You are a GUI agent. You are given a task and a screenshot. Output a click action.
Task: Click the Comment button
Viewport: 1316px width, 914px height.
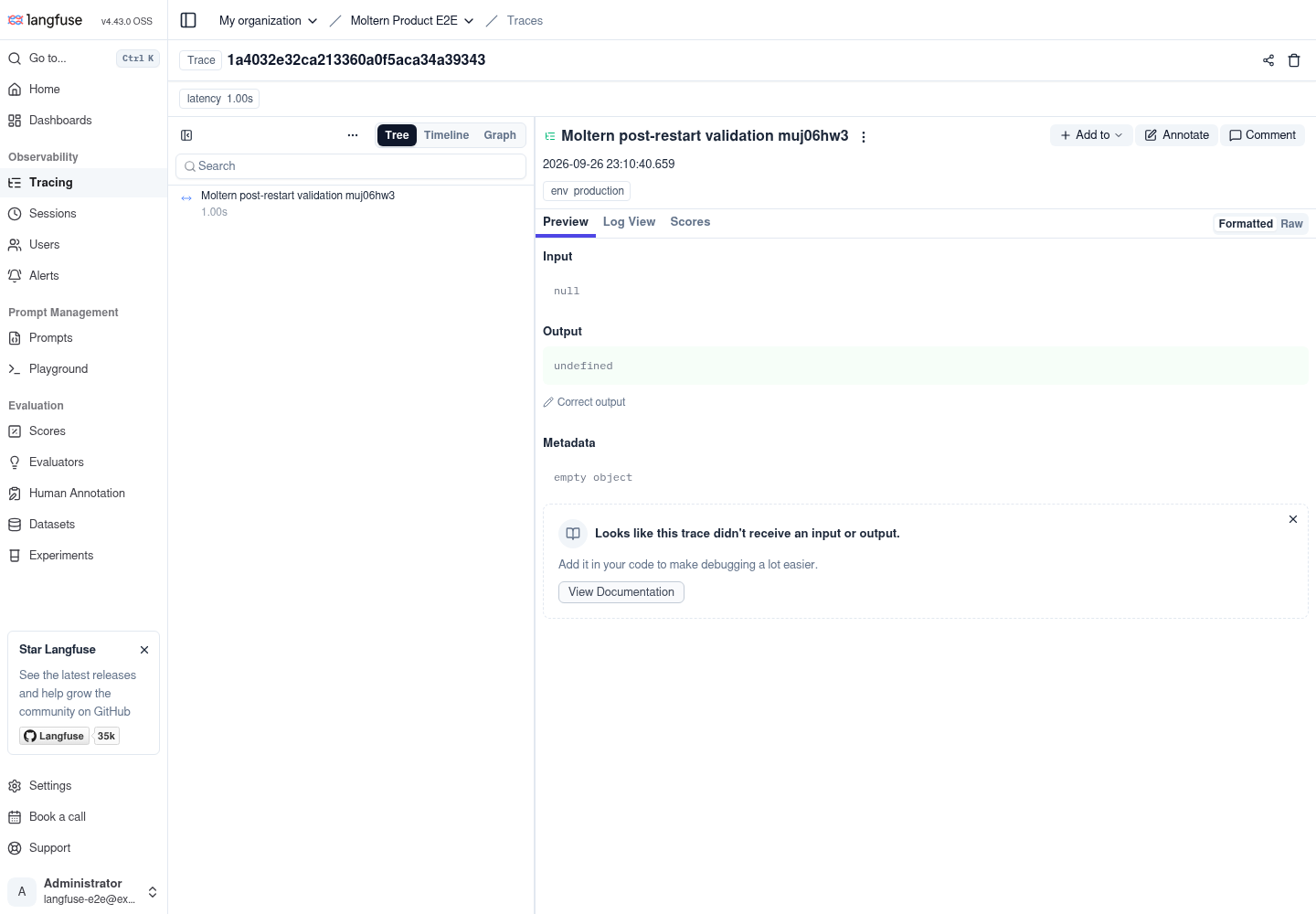(x=1262, y=135)
